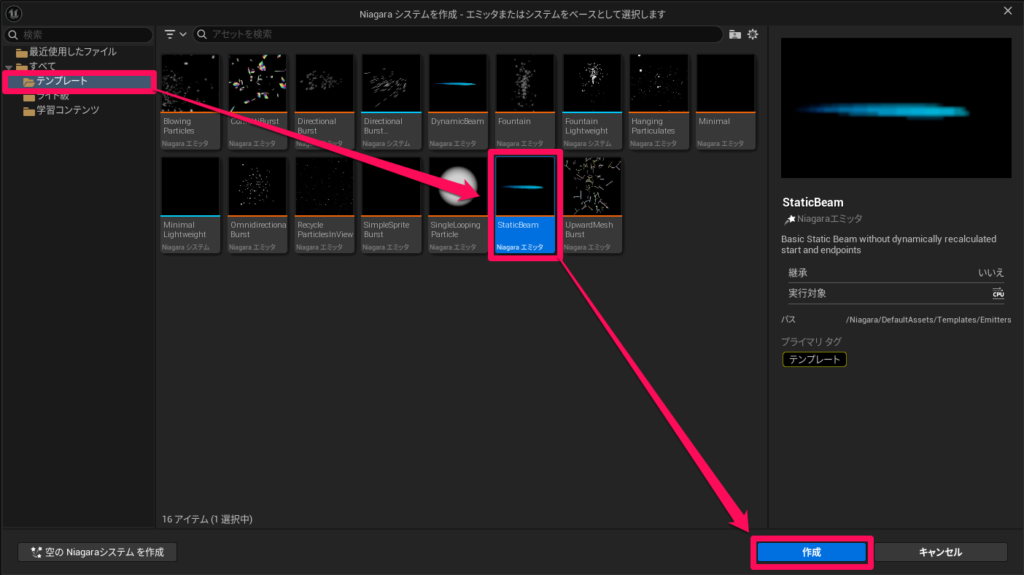Click the asset search field
Image resolution: width=1024 pixels, height=575 pixels.
(458, 34)
